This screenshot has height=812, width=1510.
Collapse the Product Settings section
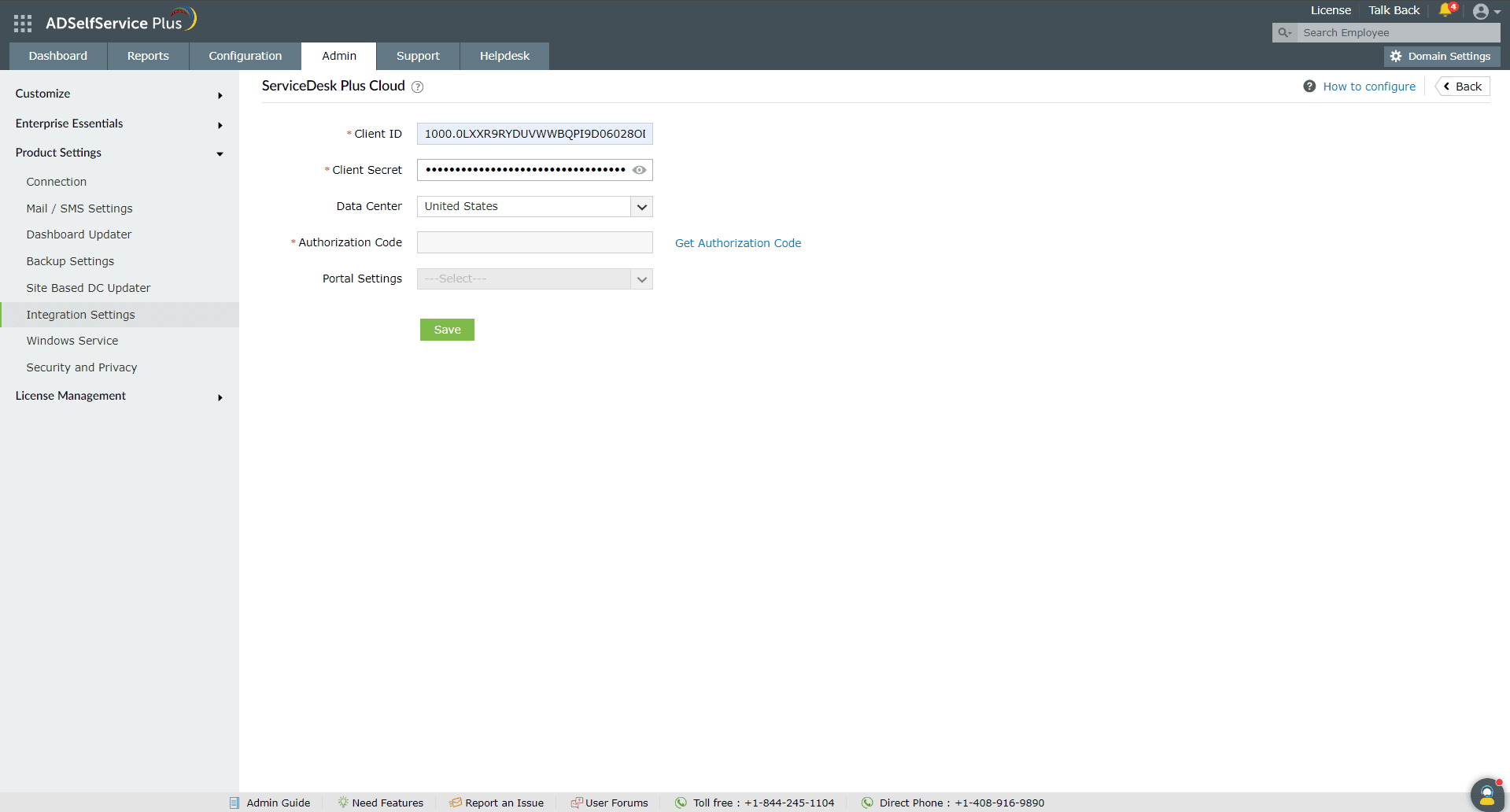[x=120, y=153]
